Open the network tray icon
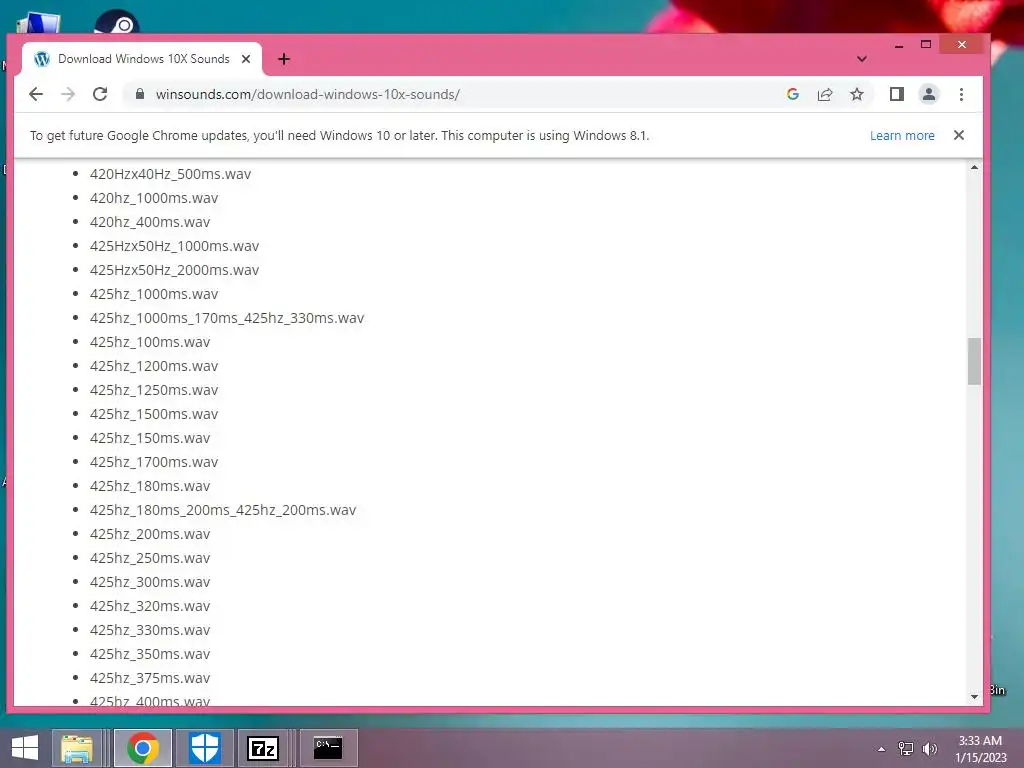Screen dimensions: 1024x768 tap(906, 749)
